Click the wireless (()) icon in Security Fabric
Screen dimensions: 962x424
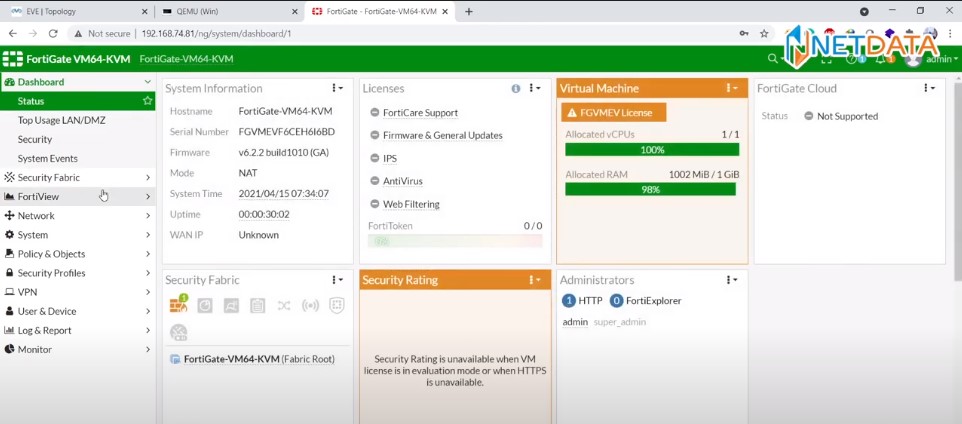coord(310,306)
